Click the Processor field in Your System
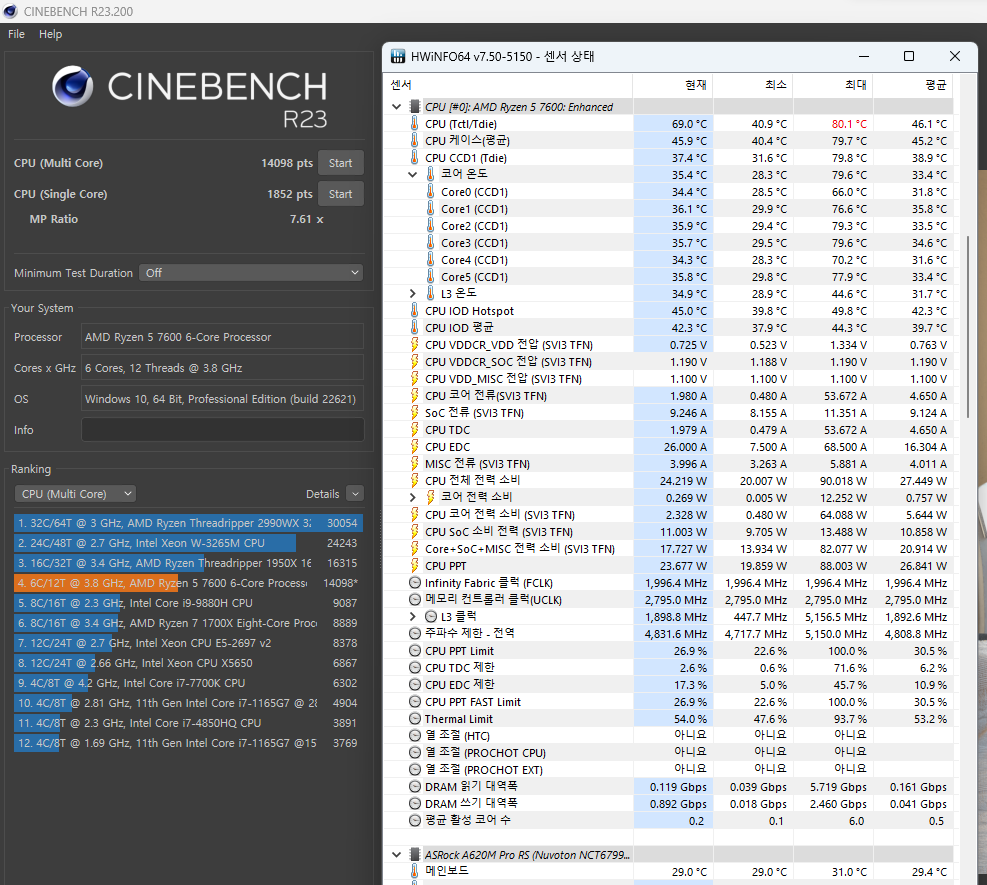Viewport: 987px width, 885px height. tap(222, 337)
